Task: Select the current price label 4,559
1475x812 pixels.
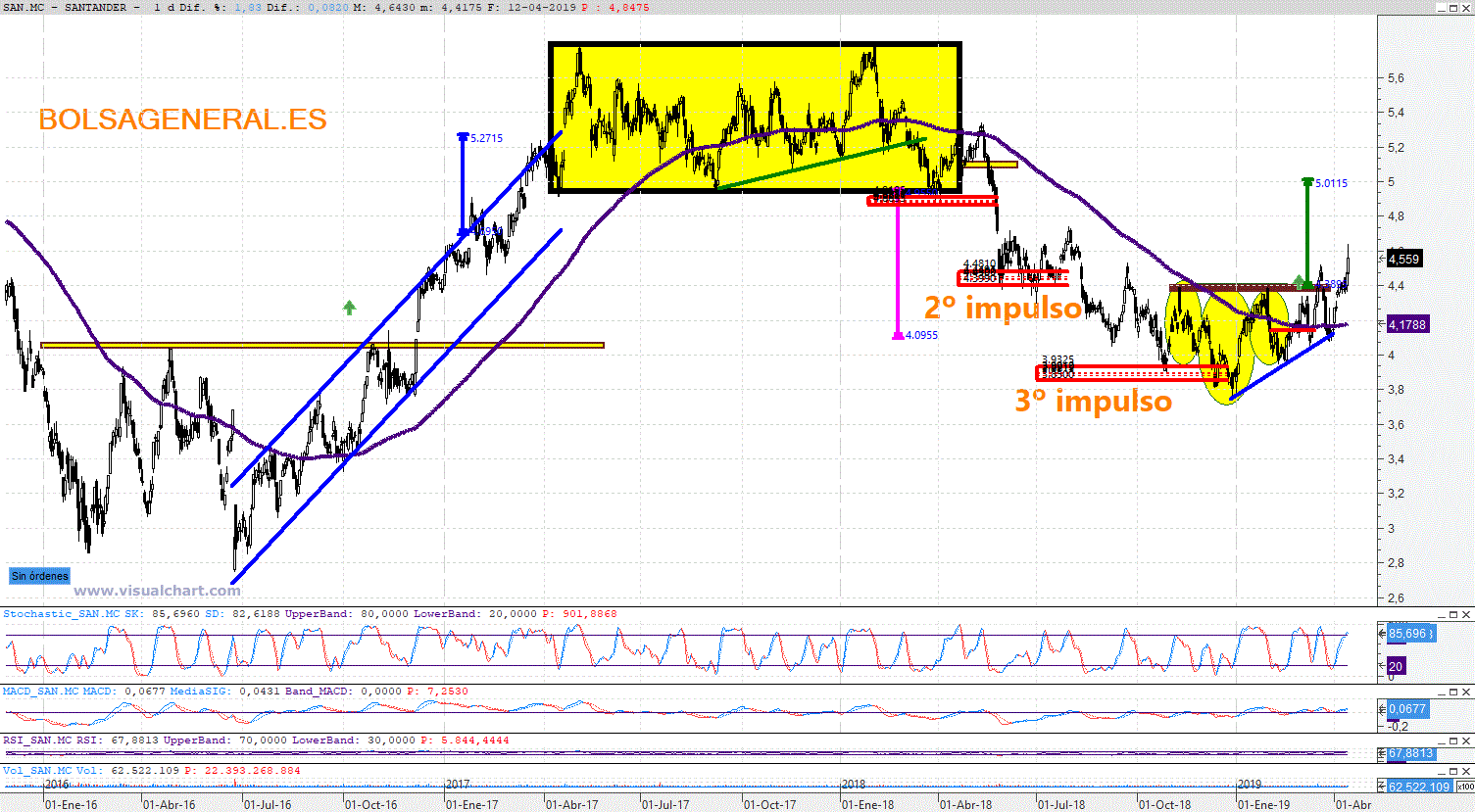Action: click(x=1403, y=260)
